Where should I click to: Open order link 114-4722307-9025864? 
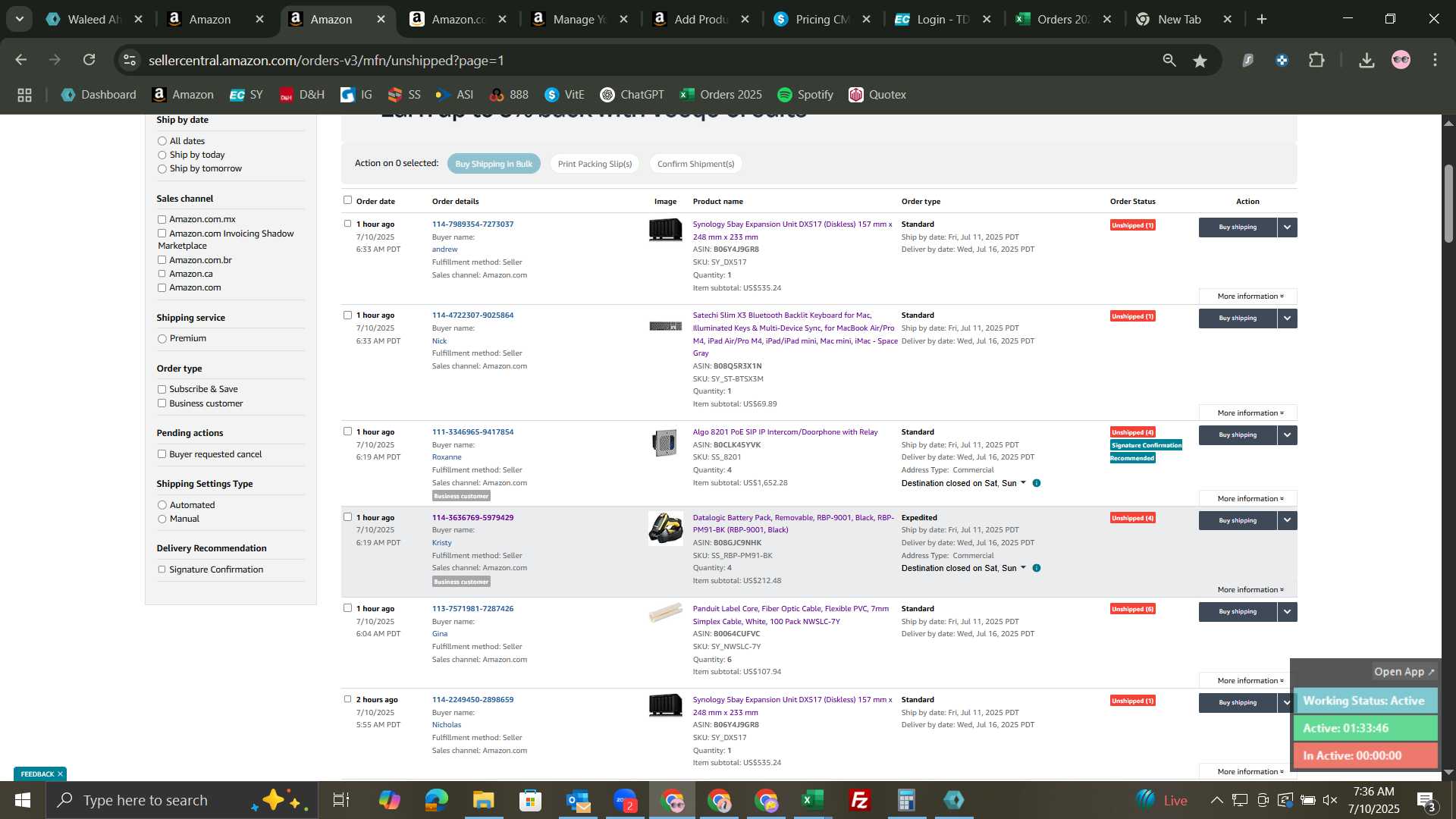tap(472, 315)
